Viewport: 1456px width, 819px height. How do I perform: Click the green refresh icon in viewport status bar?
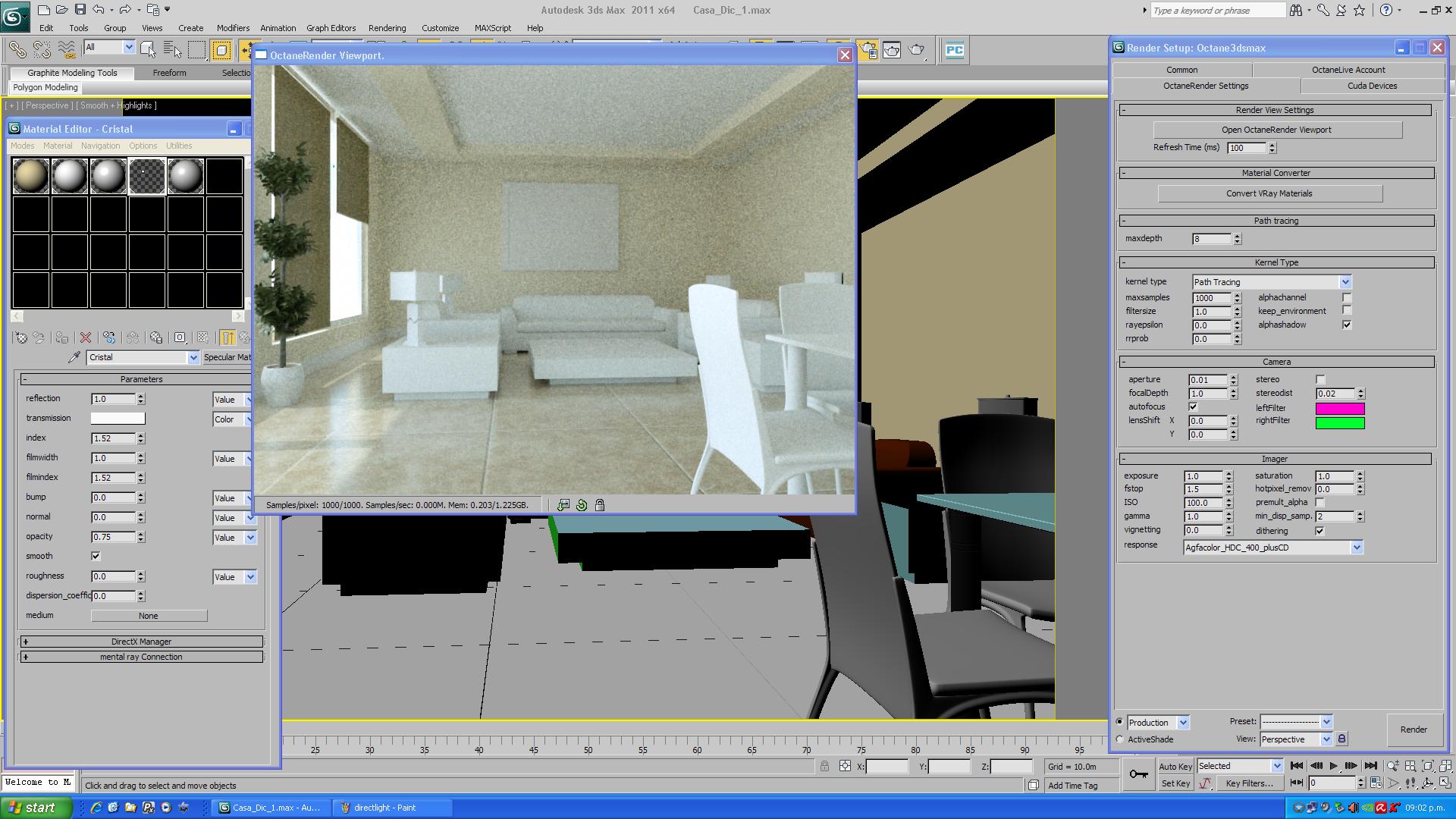click(582, 505)
